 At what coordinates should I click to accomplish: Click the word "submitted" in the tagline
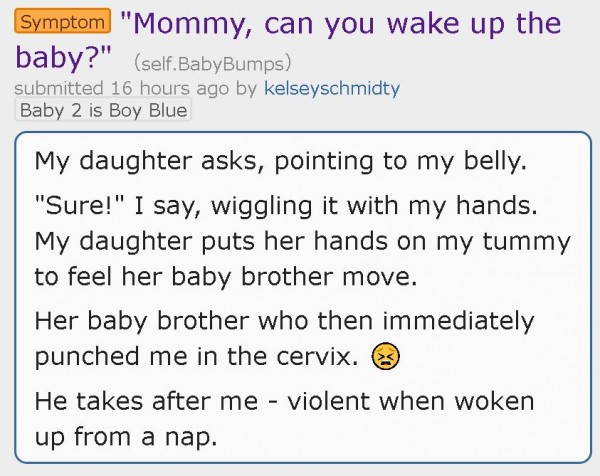(x=59, y=88)
